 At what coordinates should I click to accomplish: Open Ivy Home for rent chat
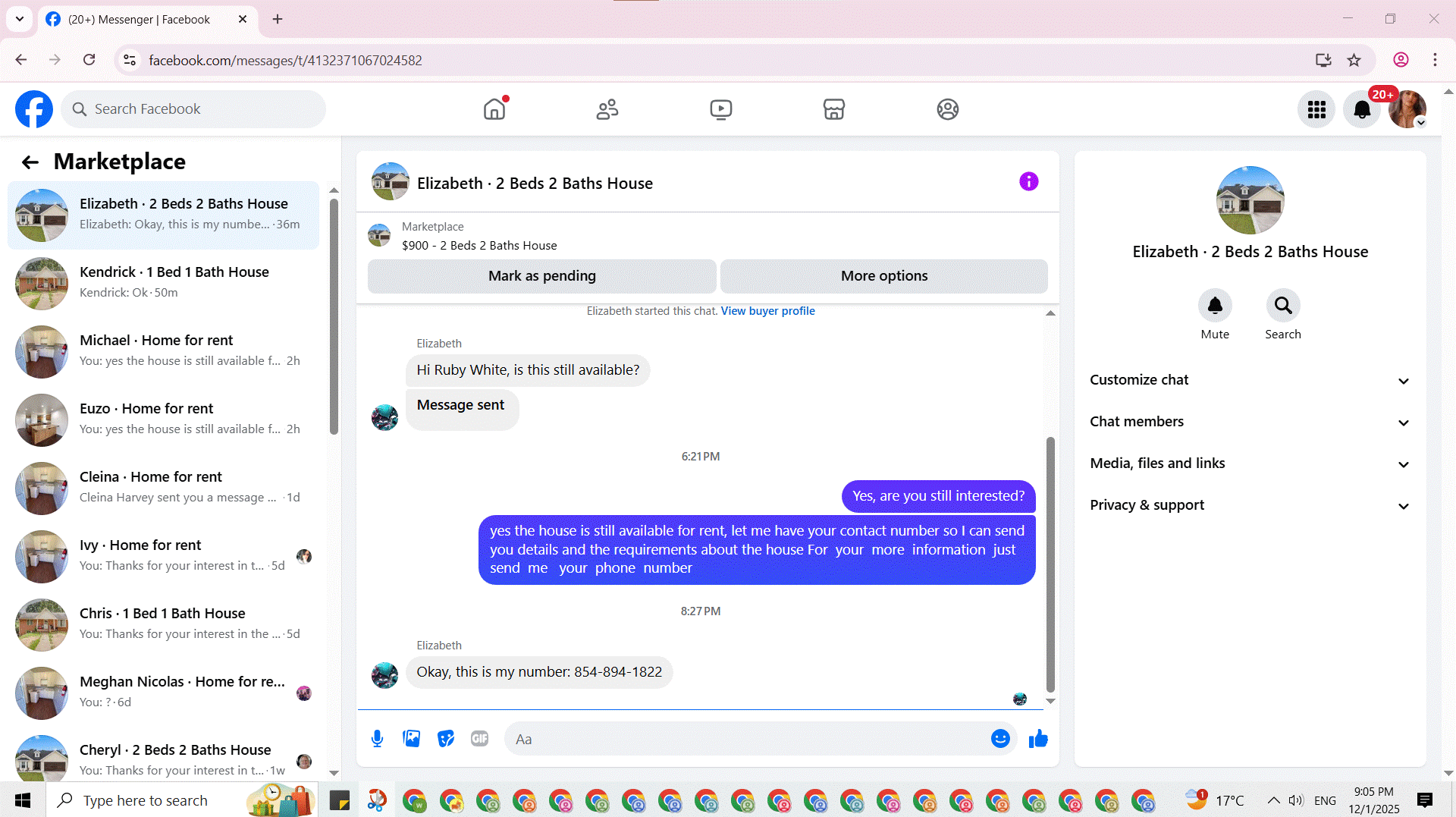point(164,557)
